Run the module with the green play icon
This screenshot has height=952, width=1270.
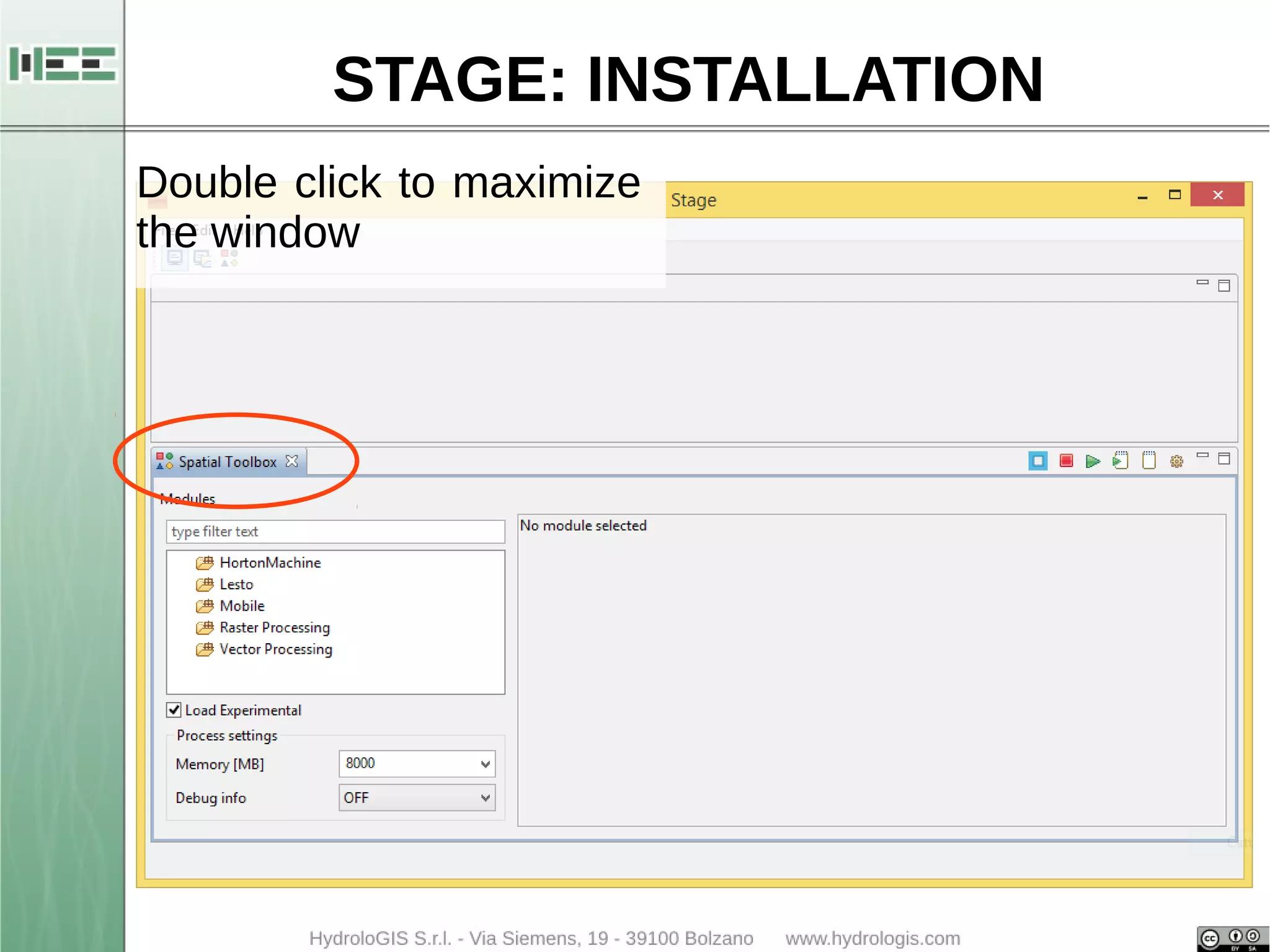click(x=1093, y=461)
